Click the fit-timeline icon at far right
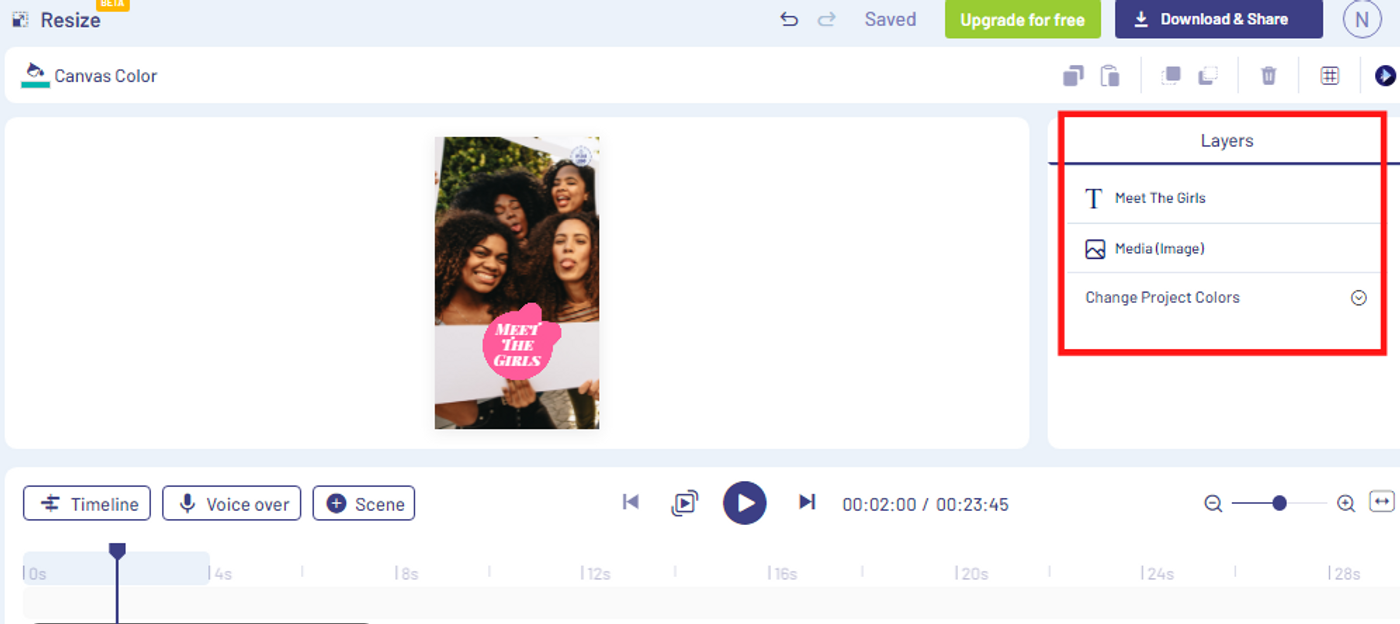Screen dimensions: 1400x624 [x=1383, y=503]
